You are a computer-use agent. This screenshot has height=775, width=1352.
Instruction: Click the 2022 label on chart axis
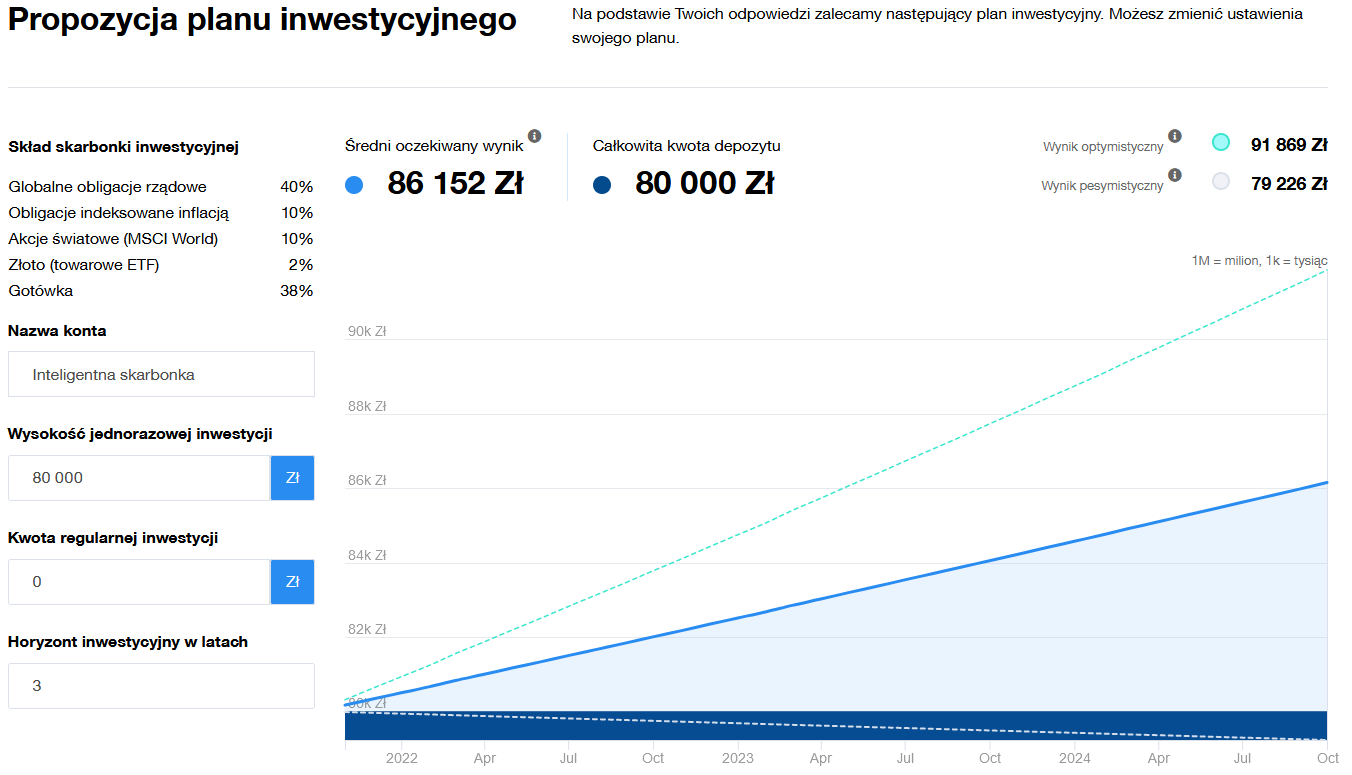coord(401,758)
